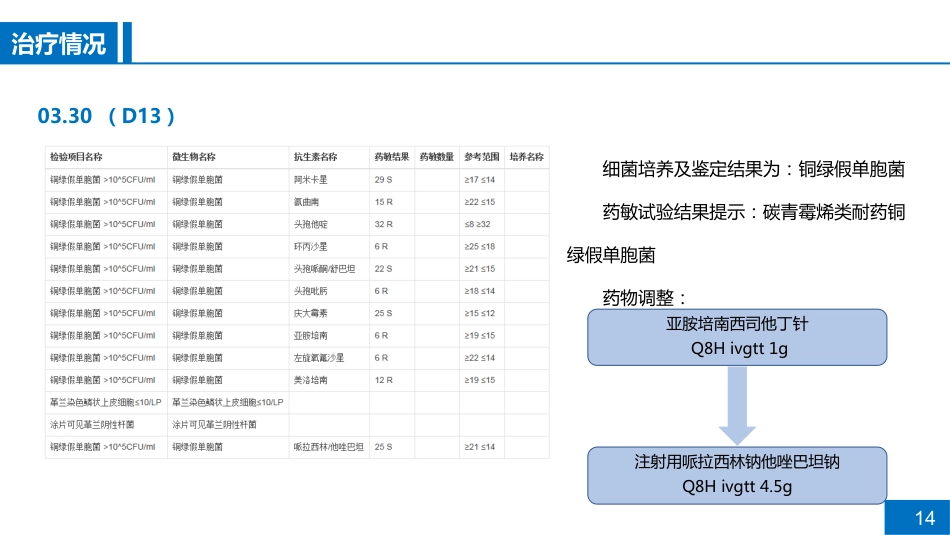950x535 pixels.
Task: Click the reference range ≥22 ≤14
Action: tap(480, 358)
